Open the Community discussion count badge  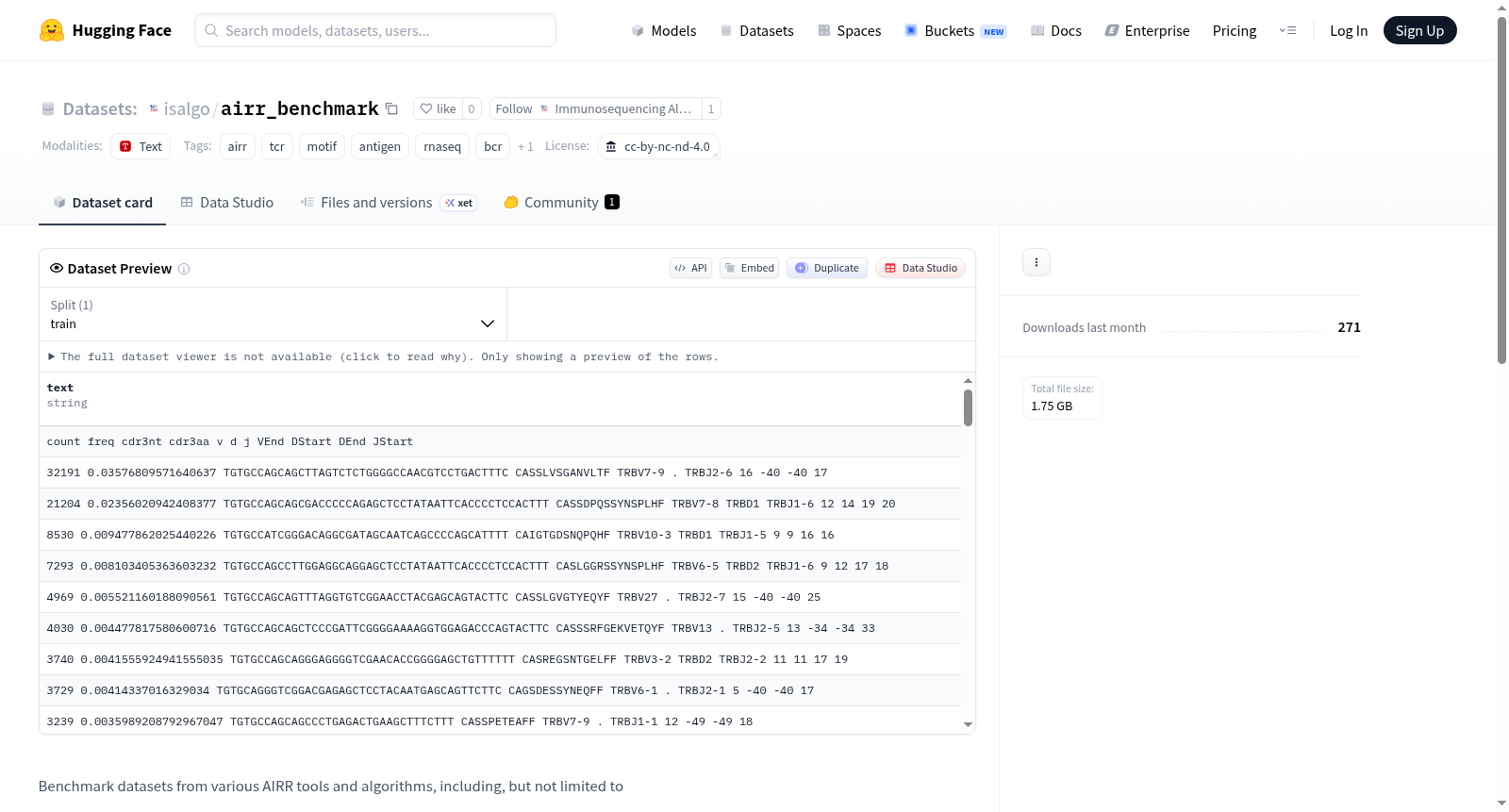tap(612, 202)
